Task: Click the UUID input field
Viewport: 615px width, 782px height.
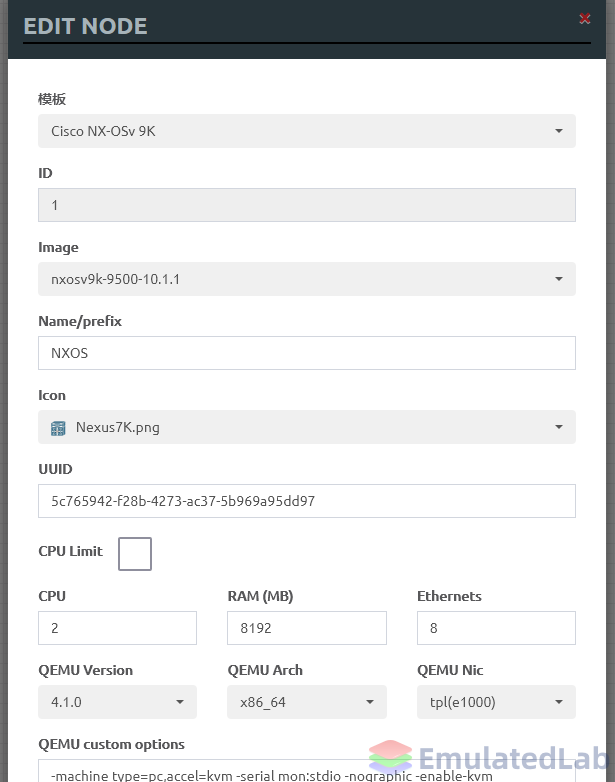Action: [307, 501]
